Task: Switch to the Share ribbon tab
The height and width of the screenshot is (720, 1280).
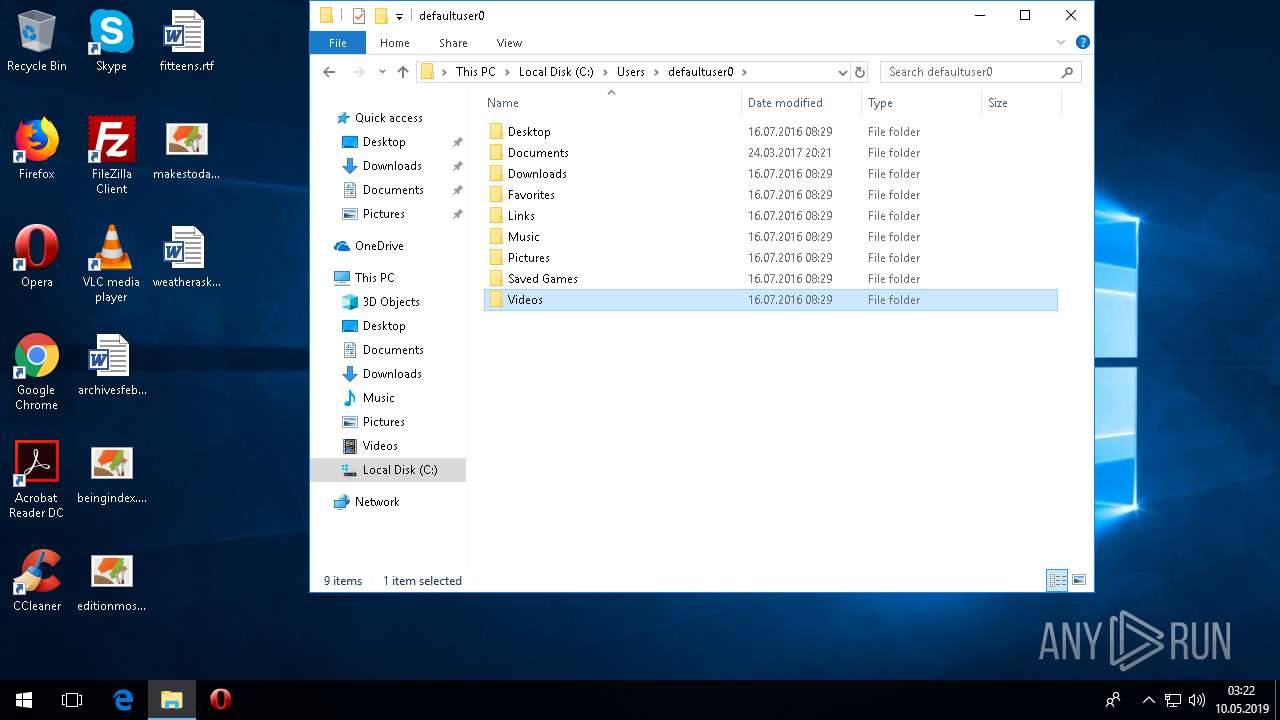Action: click(x=453, y=43)
